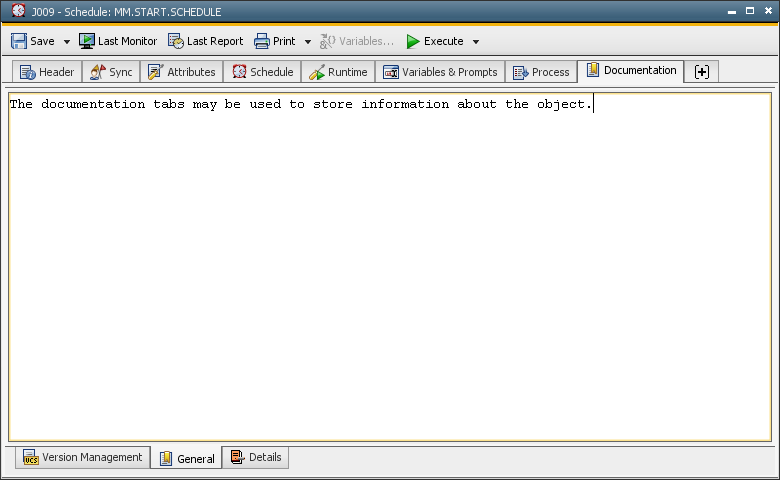The height and width of the screenshot is (480, 780).
Task: Select the Version Management bottom tab
Action: click(83, 458)
